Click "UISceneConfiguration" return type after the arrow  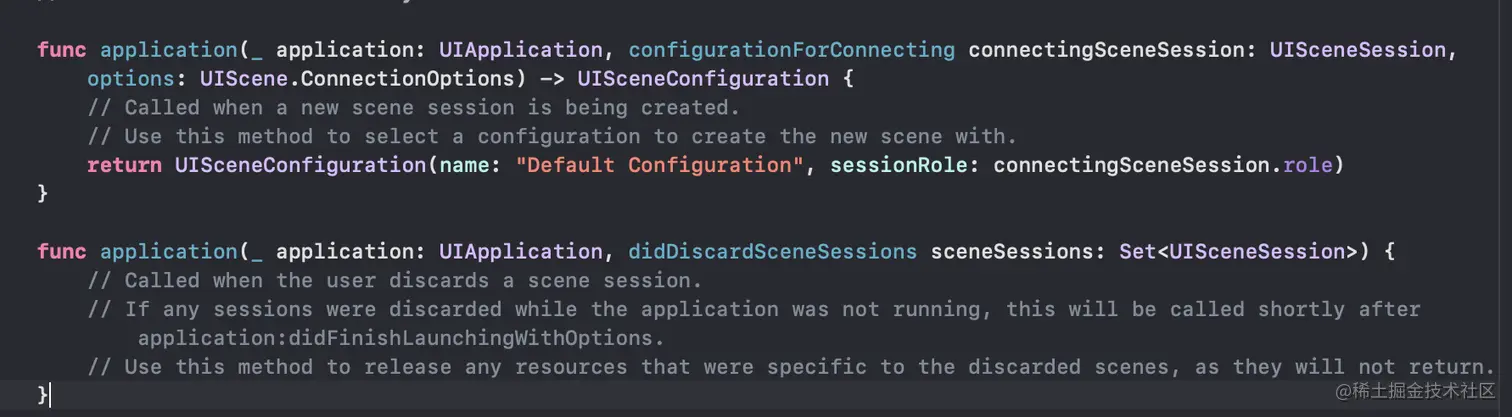coord(703,78)
